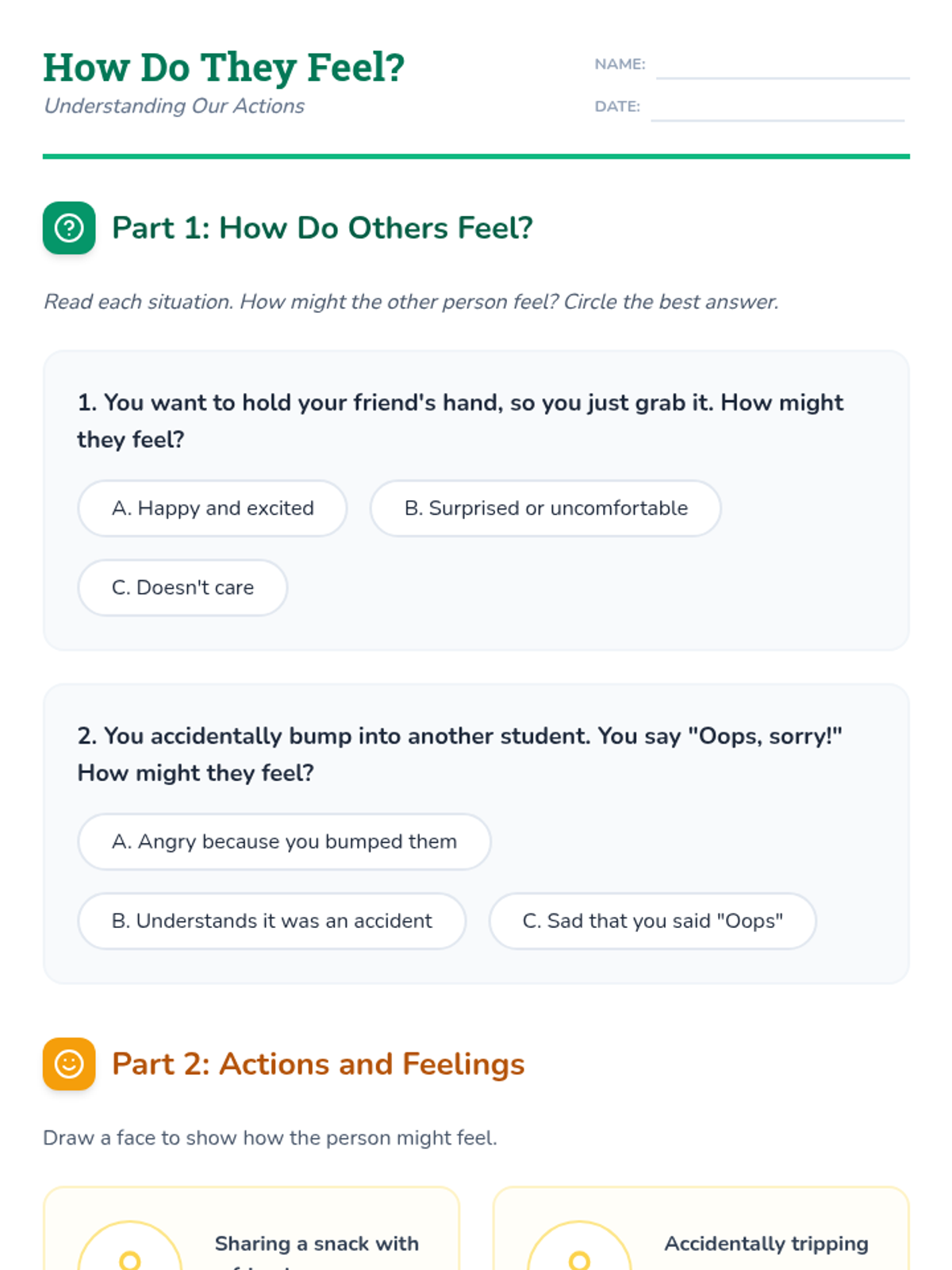Pick answer C. Doesn't care
This screenshot has width=952, height=1270.
[x=182, y=587]
